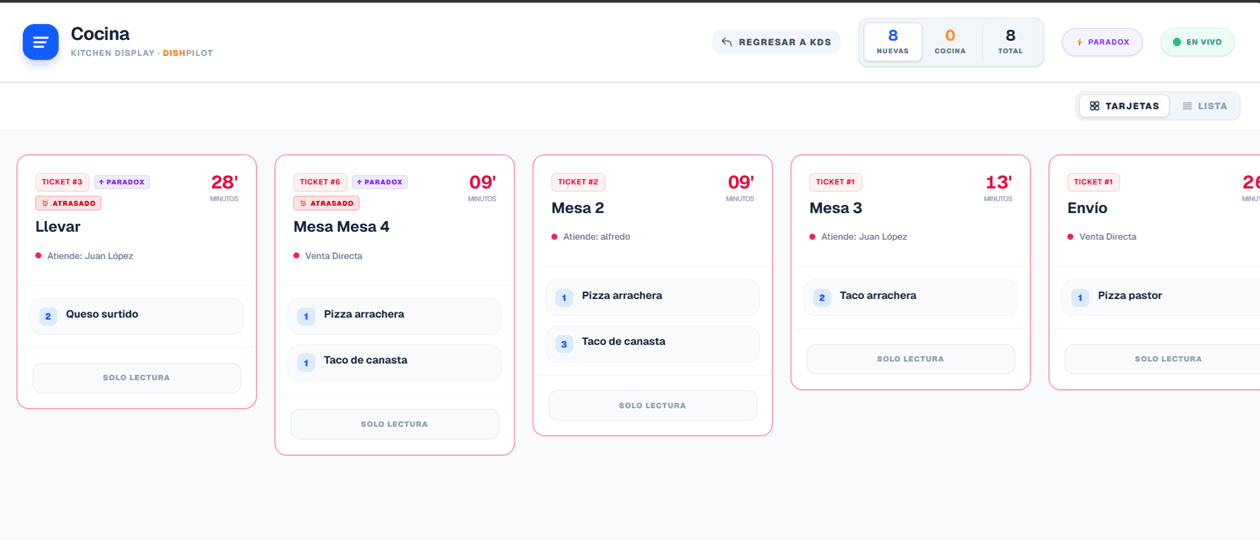
Task: Select the Cocina counter tab
Action: 950,42
